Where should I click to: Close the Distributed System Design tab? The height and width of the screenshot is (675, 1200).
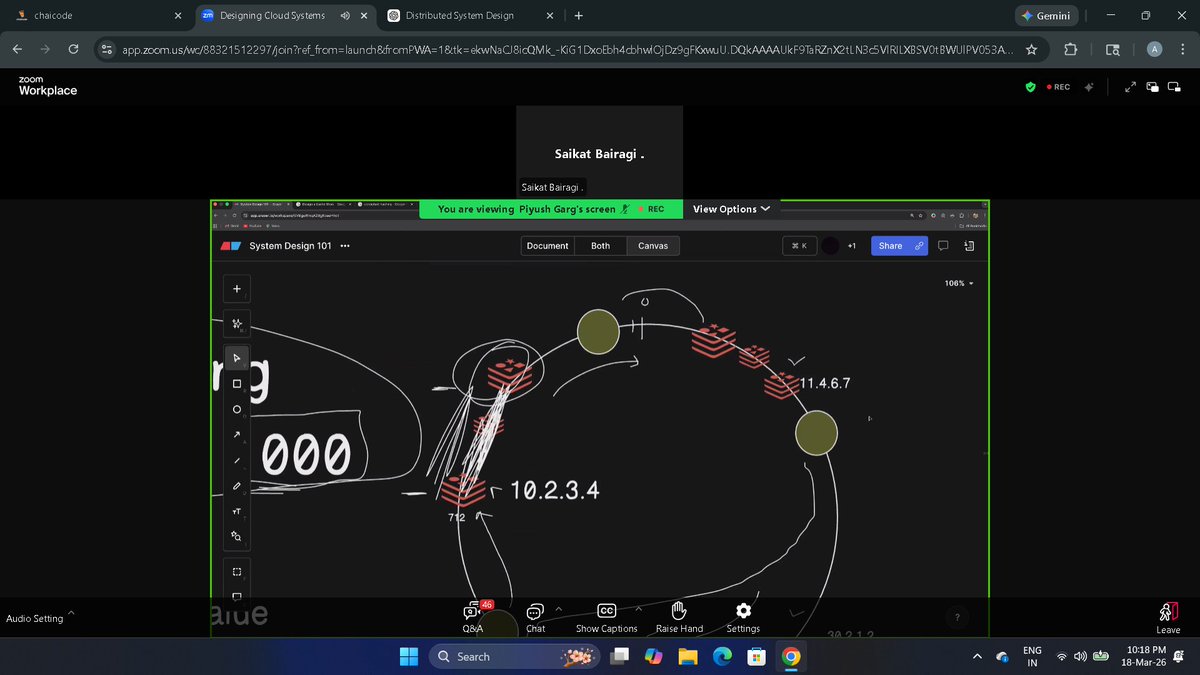pyautogui.click(x=548, y=15)
